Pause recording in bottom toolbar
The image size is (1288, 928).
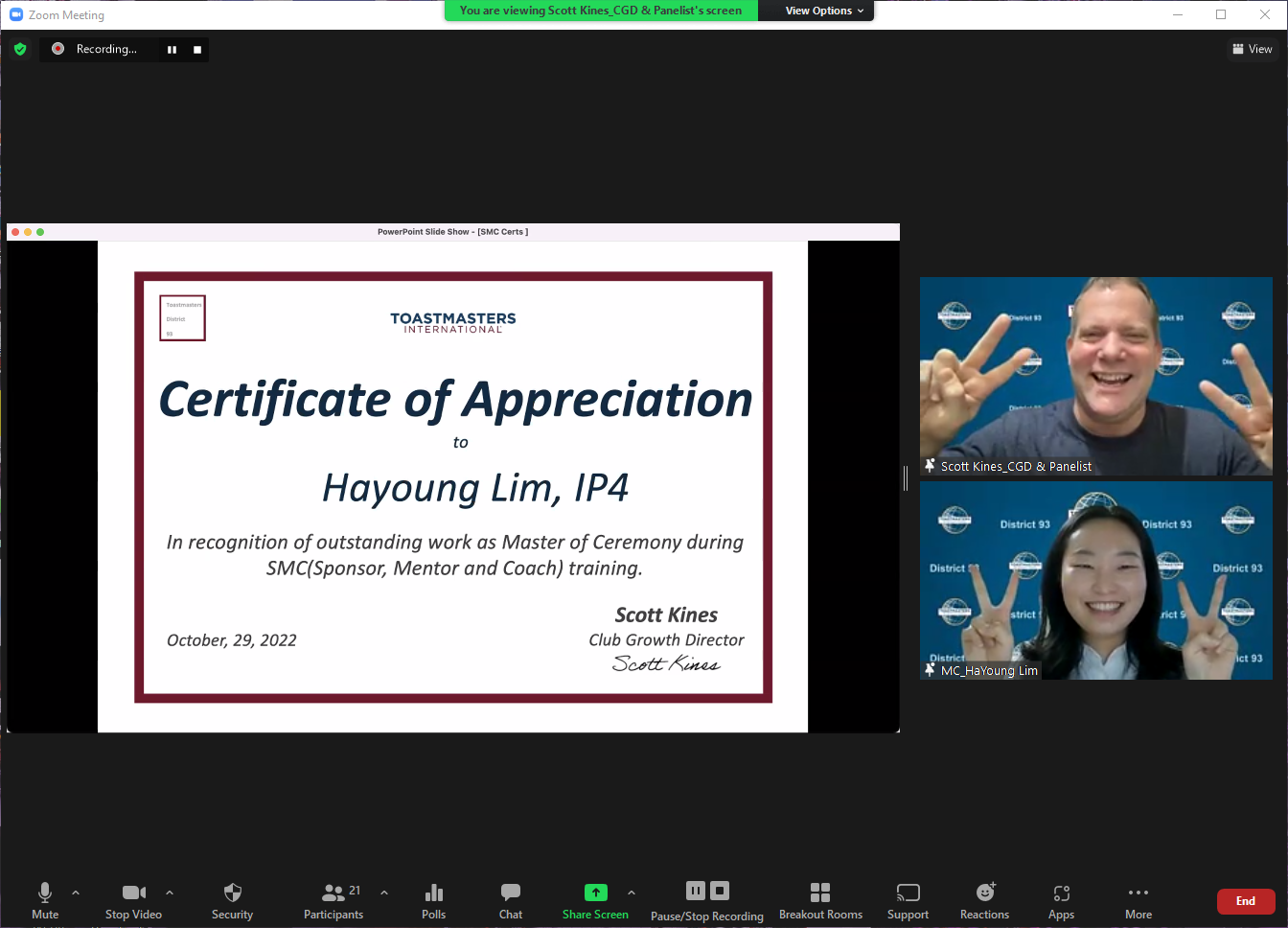pyautogui.click(x=696, y=891)
